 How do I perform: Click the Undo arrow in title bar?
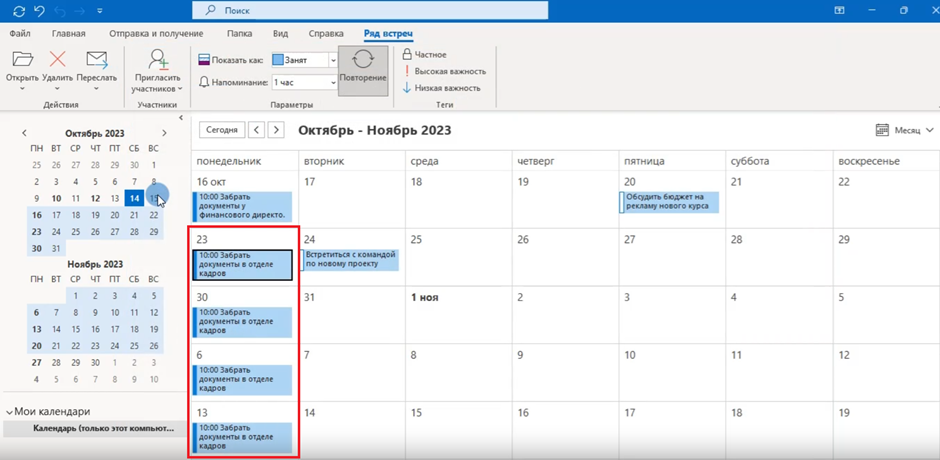[x=40, y=10]
